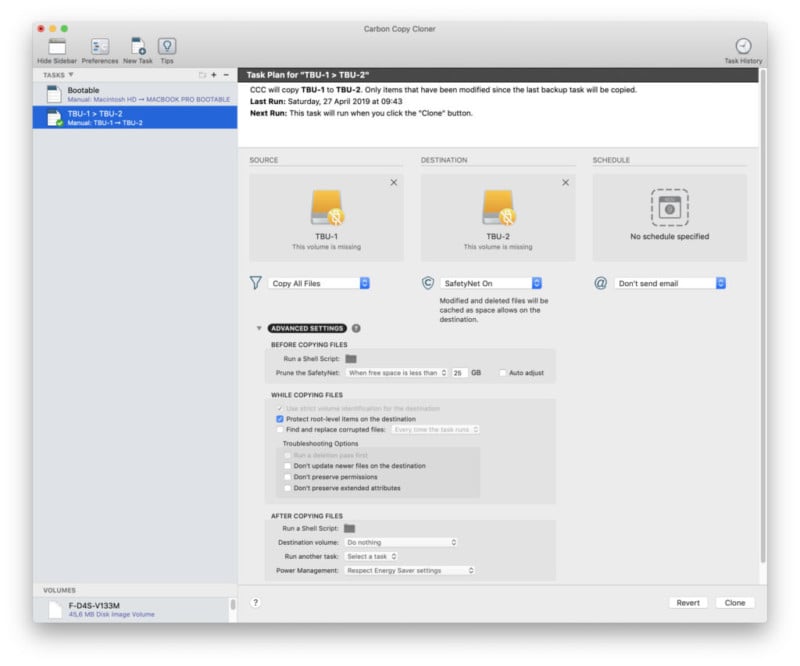This screenshot has width=800, height=666.
Task: Remove the task with the minus icon
Action: tap(226, 75)
